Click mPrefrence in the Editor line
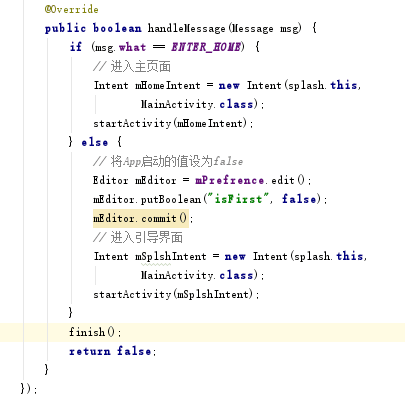The height and width of the screenshot is (396, 405). click(230, 180)
